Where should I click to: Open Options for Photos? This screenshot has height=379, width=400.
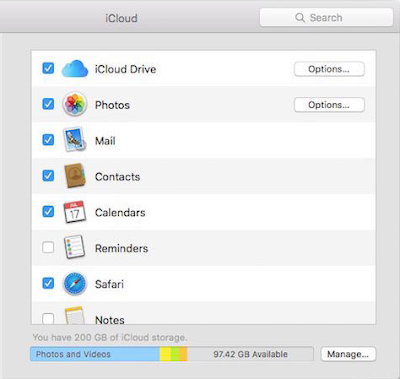click(x=329, y=105)
